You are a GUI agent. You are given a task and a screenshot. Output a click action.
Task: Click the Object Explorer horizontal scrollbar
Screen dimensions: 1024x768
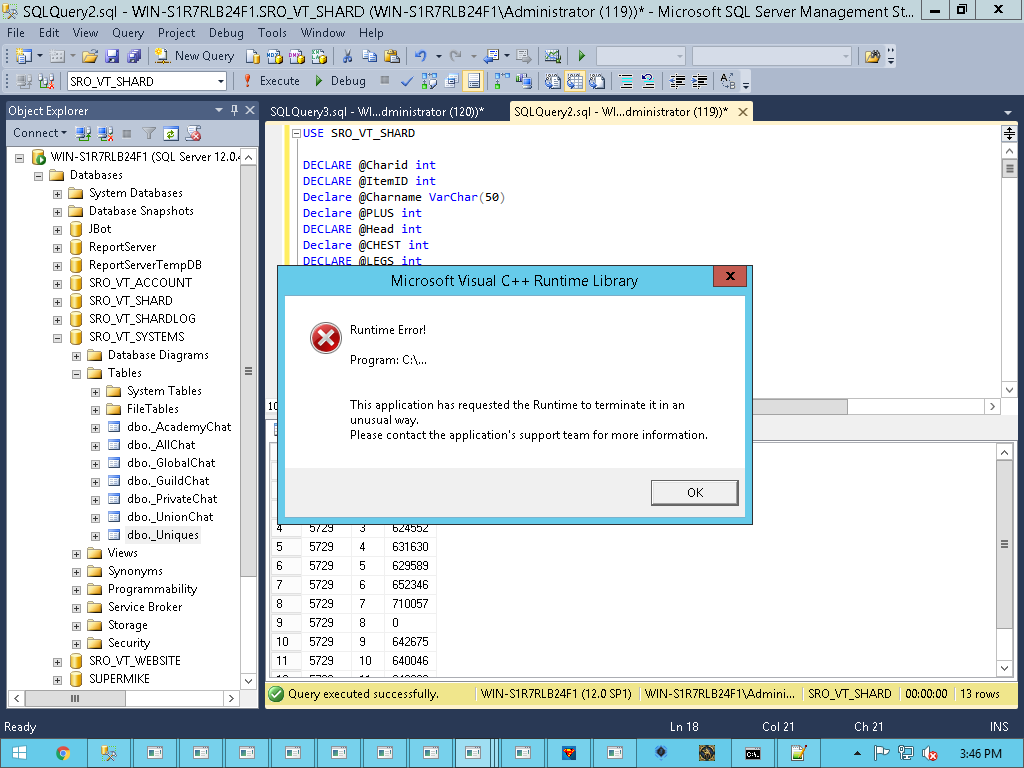coord(123,698)
